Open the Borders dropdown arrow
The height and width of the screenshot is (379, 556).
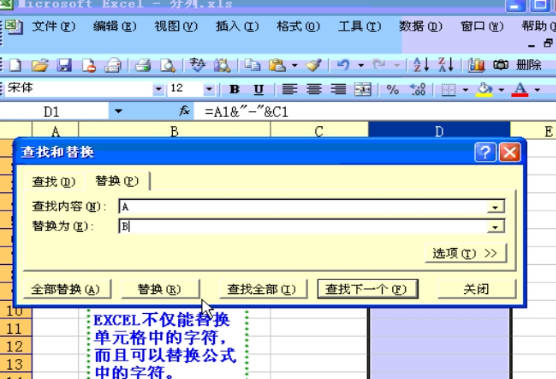(x=465, y=90)
